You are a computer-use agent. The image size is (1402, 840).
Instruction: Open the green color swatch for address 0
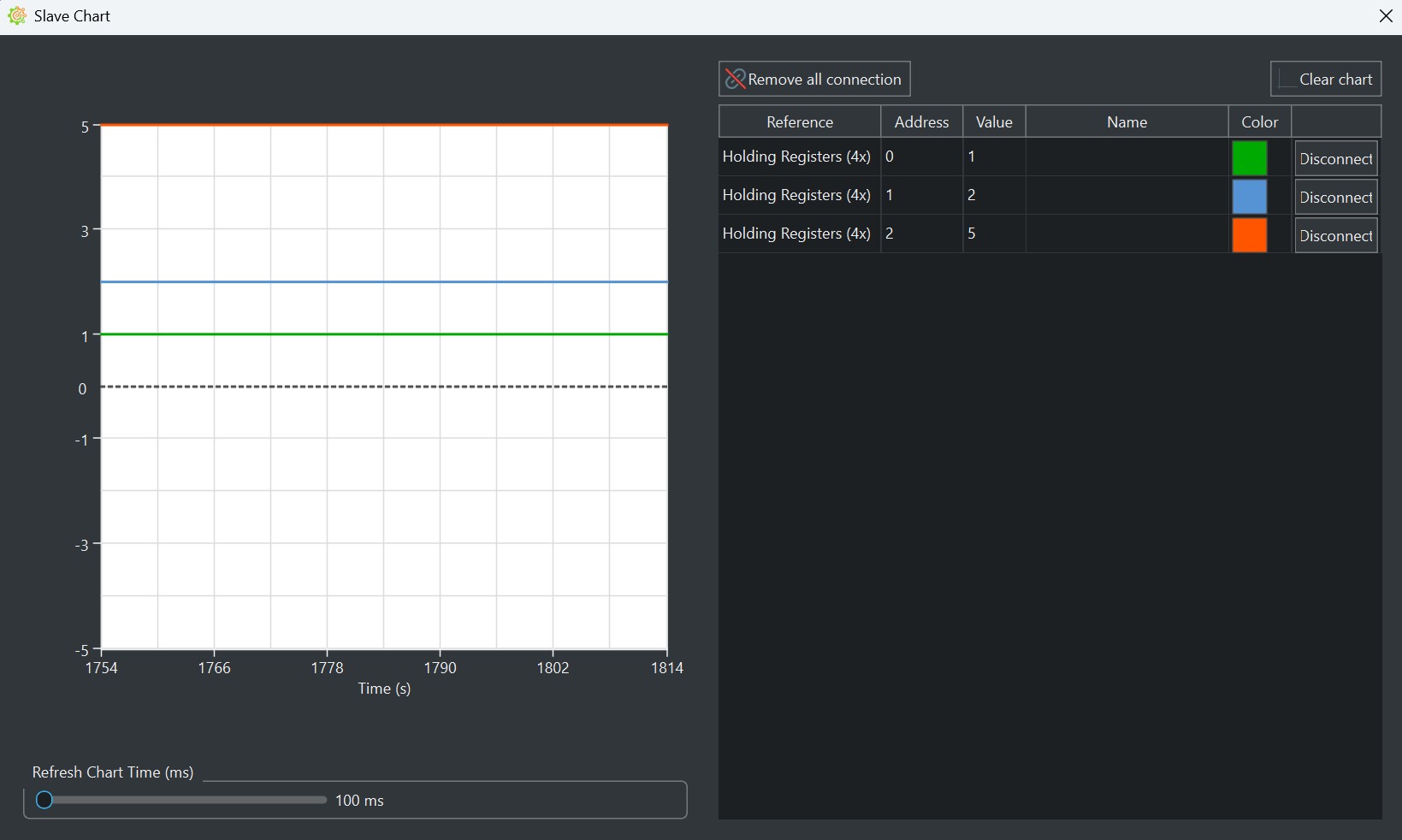pos(1250,158)
